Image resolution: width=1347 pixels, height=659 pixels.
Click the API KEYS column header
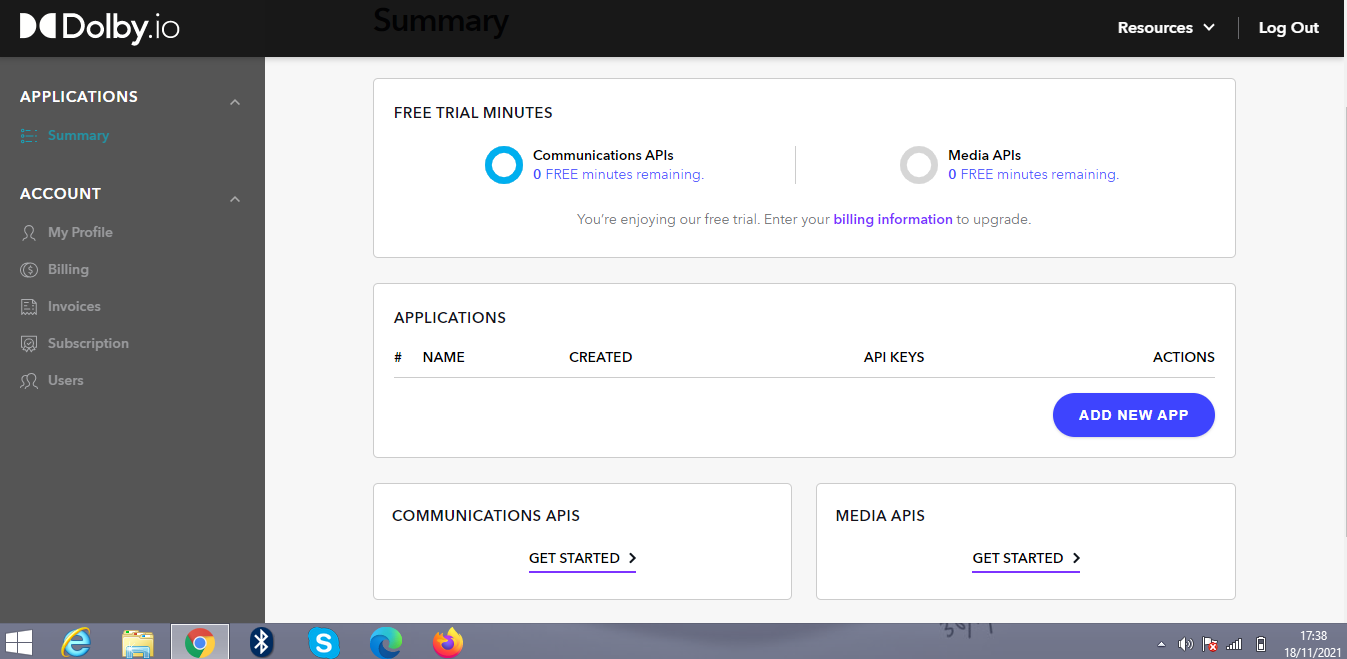click(x=894, y=357)
